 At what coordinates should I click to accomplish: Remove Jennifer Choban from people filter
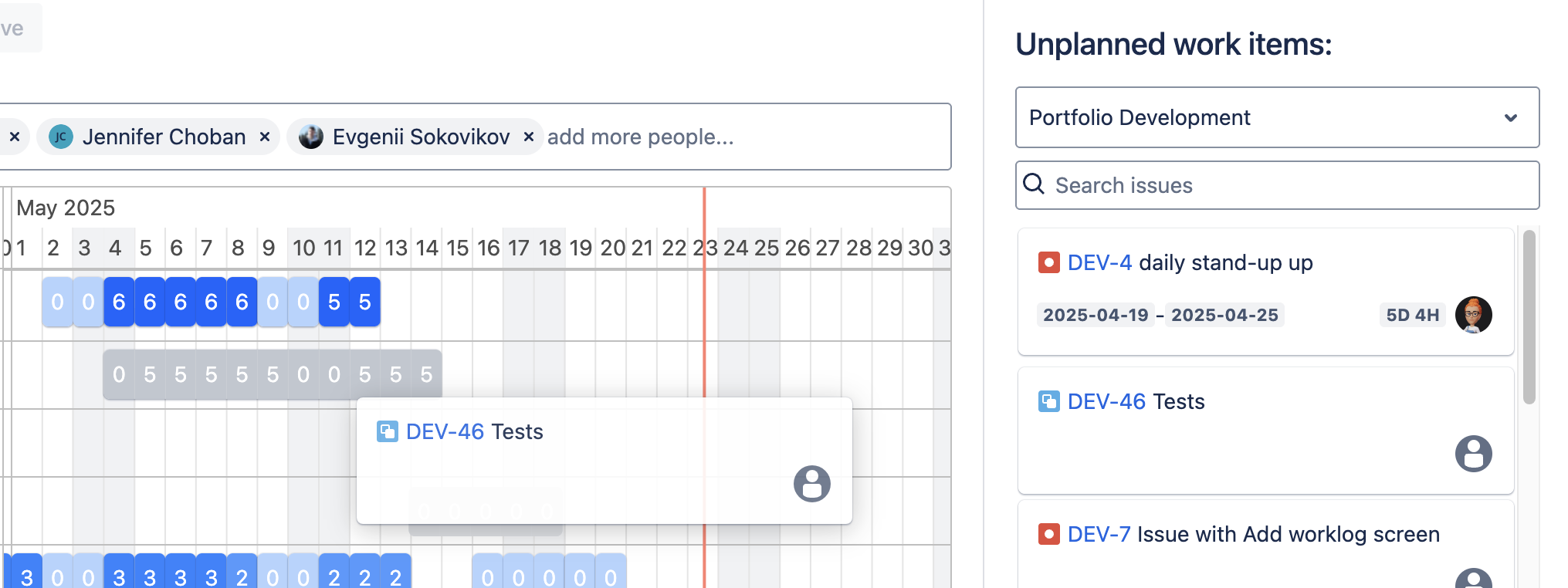pyautogui.click(x=265, y=137)
